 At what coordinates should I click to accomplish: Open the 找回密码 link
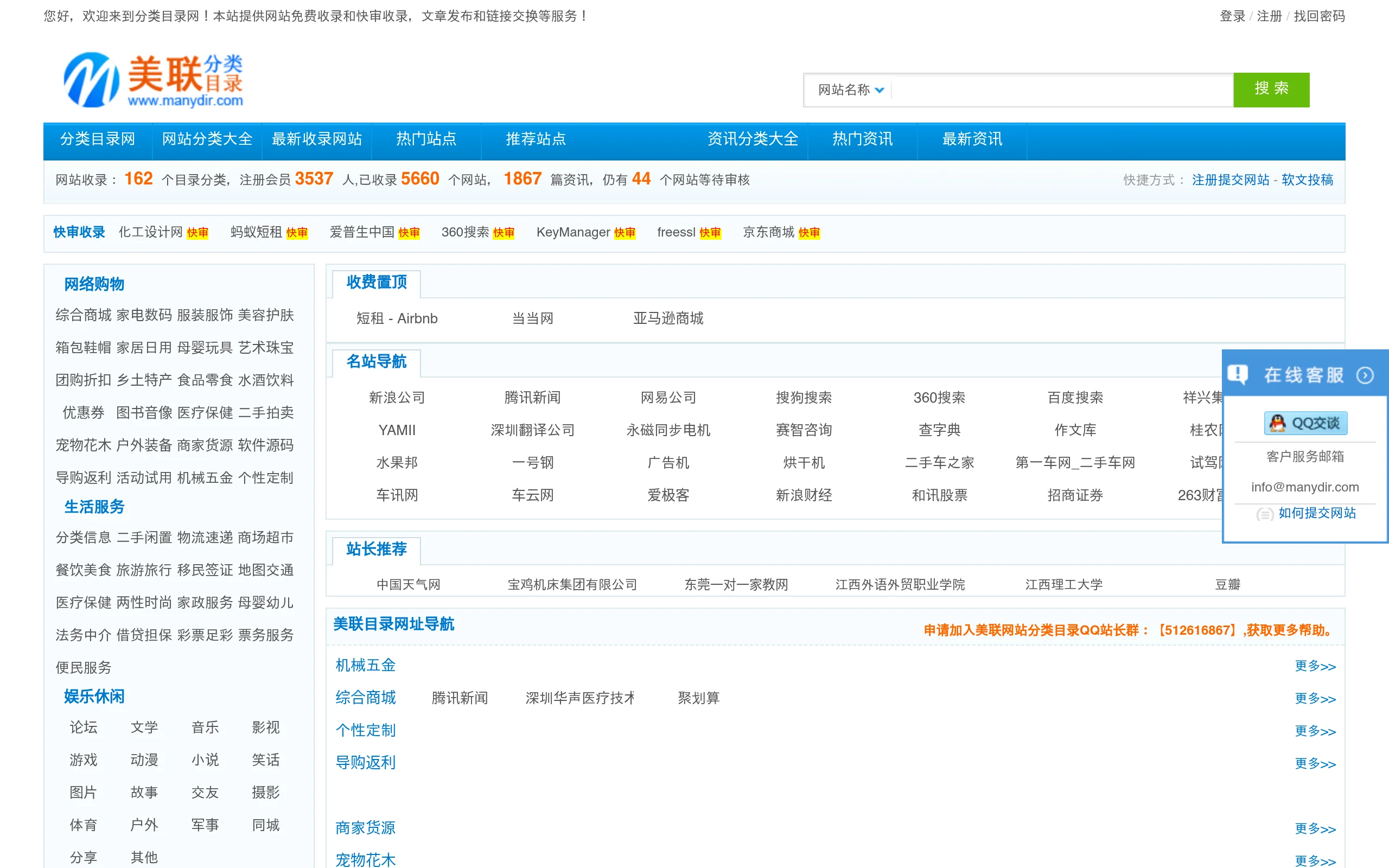pos(1319,16)
